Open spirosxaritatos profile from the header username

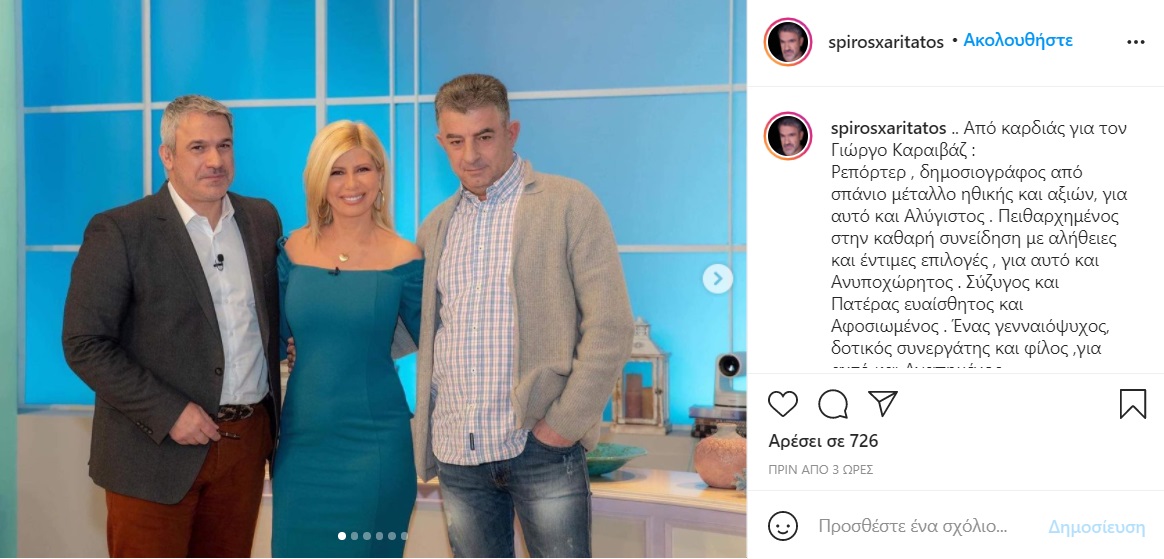886,42
